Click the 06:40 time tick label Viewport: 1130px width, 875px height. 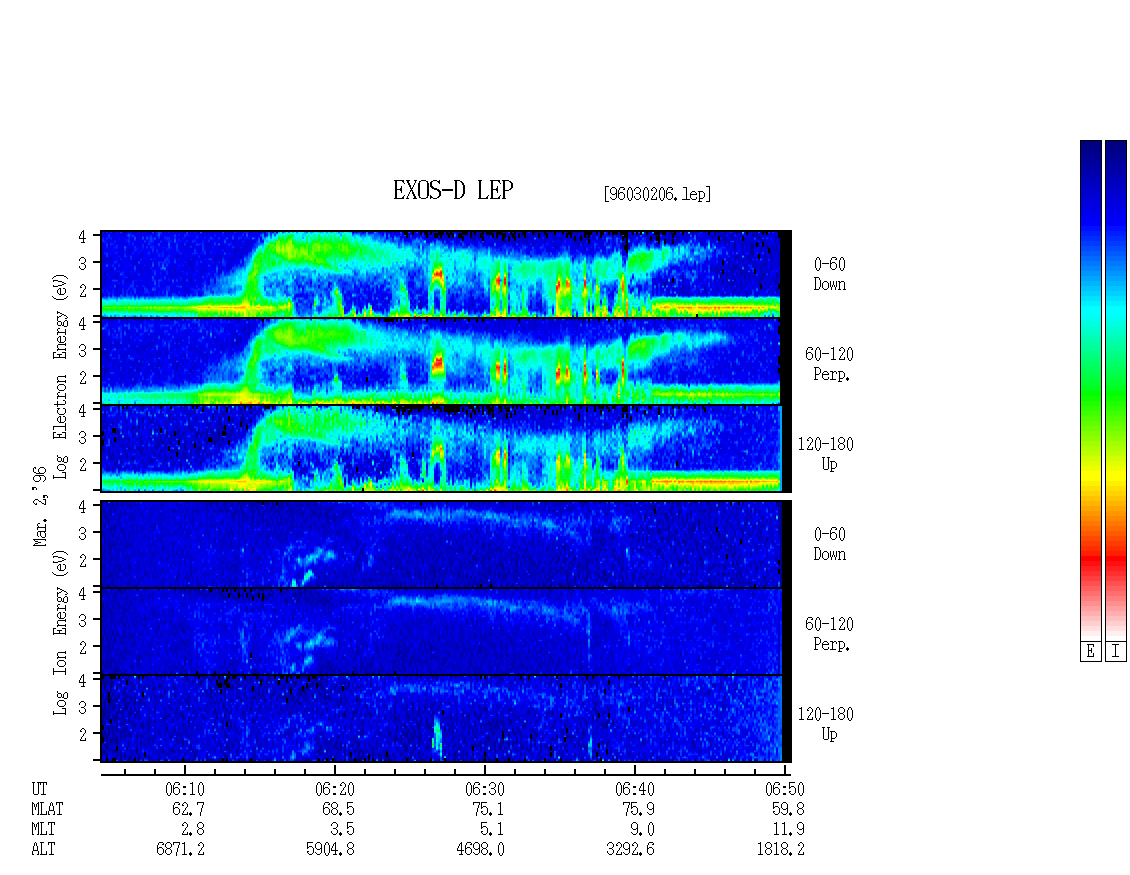click(x=635, y=789)
